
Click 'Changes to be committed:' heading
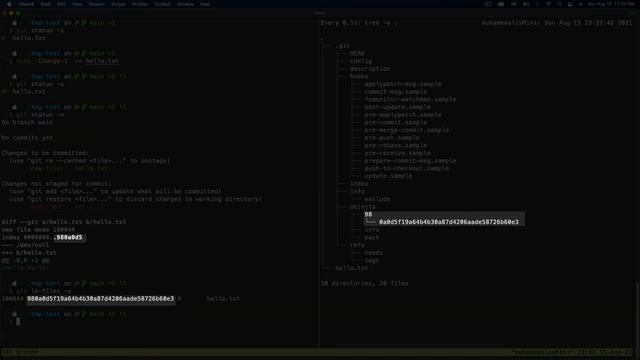(45, 153)
